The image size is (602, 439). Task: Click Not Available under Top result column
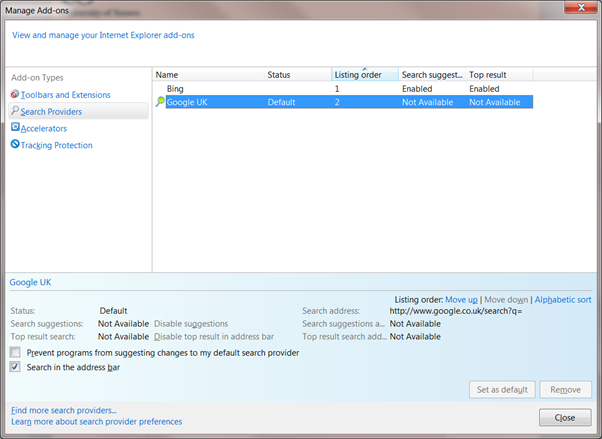494,102
